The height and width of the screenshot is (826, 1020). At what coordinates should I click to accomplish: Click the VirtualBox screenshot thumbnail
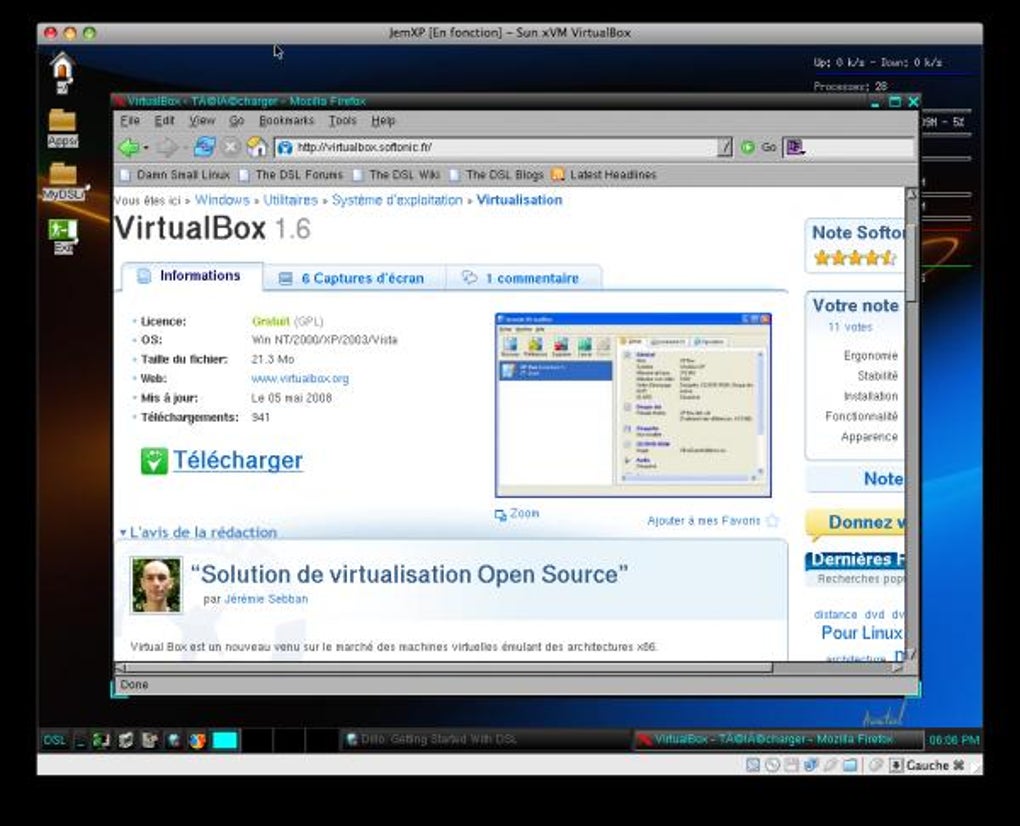coord(633,405)
